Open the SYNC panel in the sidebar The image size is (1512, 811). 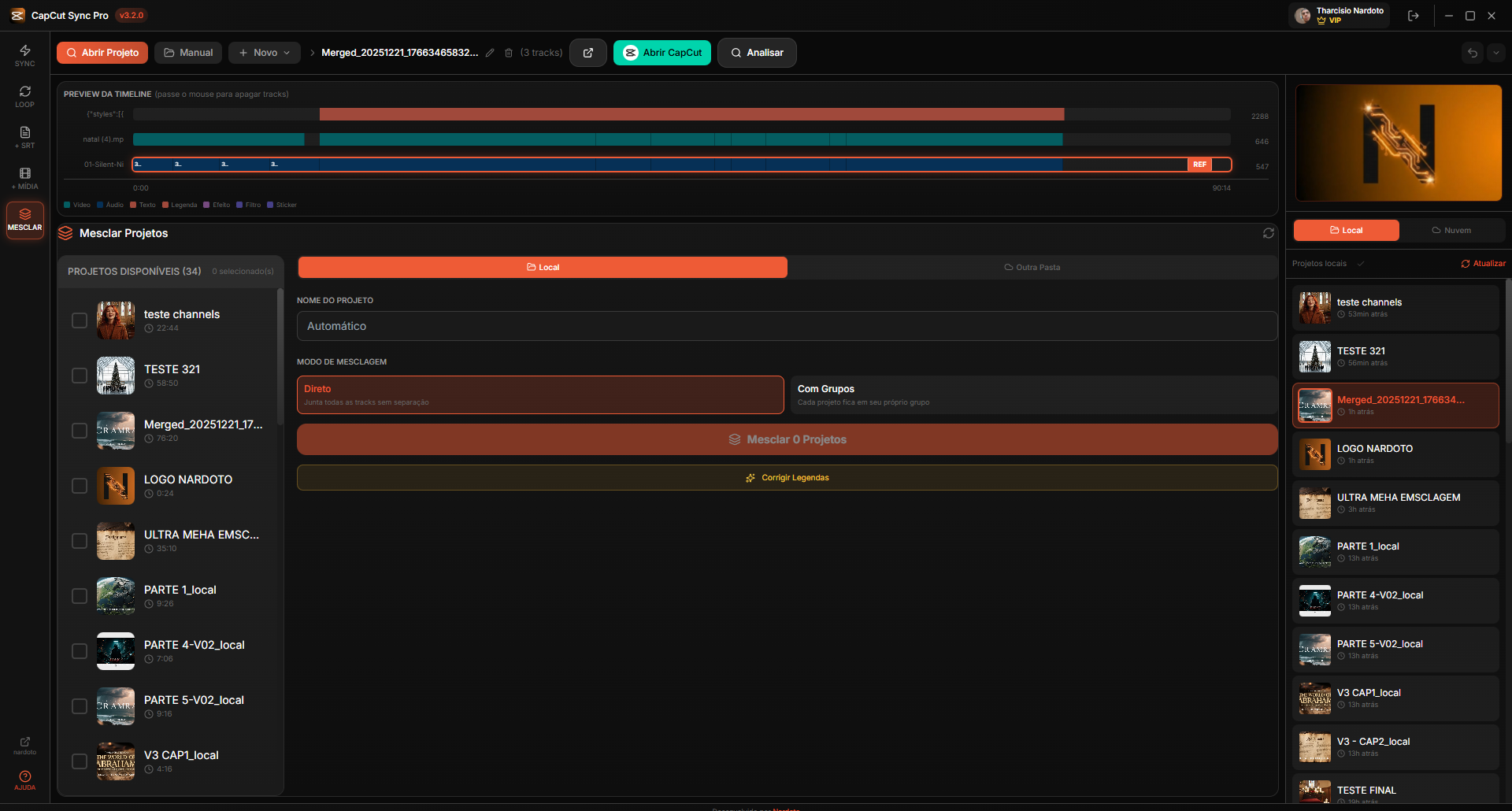(24, 54)
